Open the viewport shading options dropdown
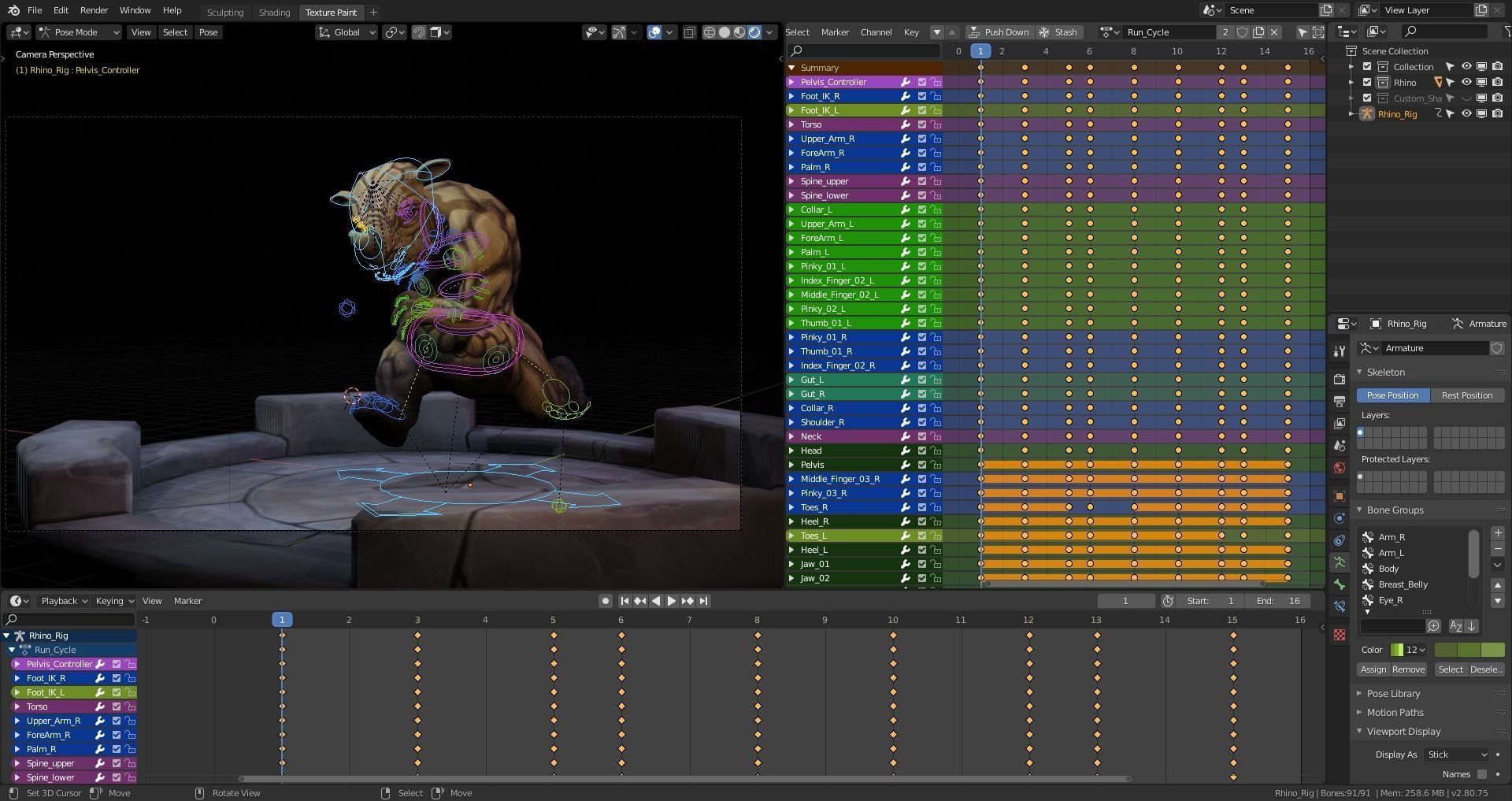The width and height of the screenshot is (1512, 801). (770, 32)
